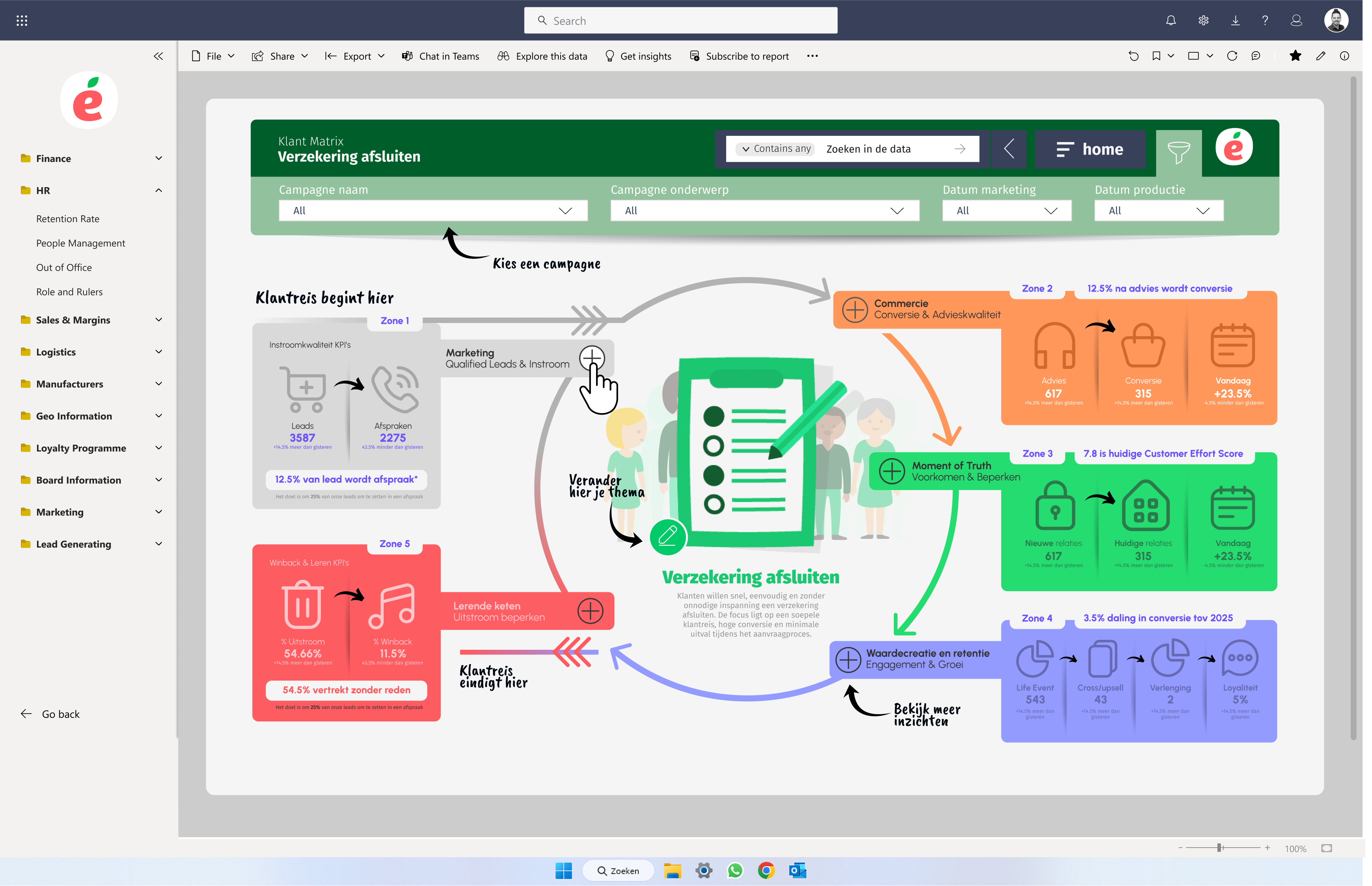Open the notifications bell
This screenshot has width=1372, height=886.
click(1171, 21)
